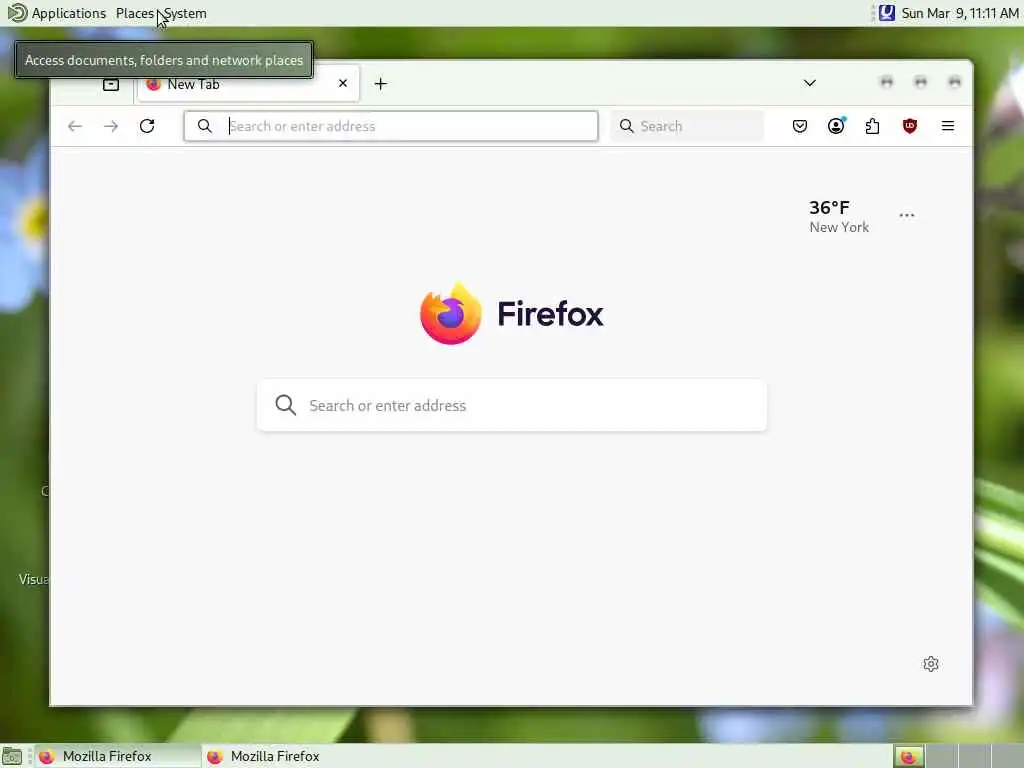Open the Applications menu
This screenshot has width=1024, height=768.
57,13
